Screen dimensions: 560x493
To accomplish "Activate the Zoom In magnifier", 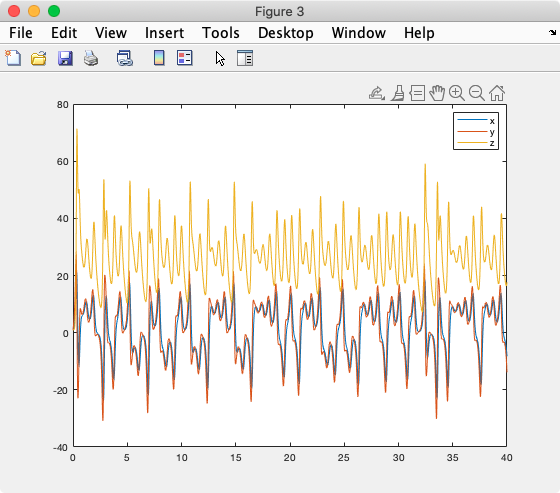I will coord(457,93).
